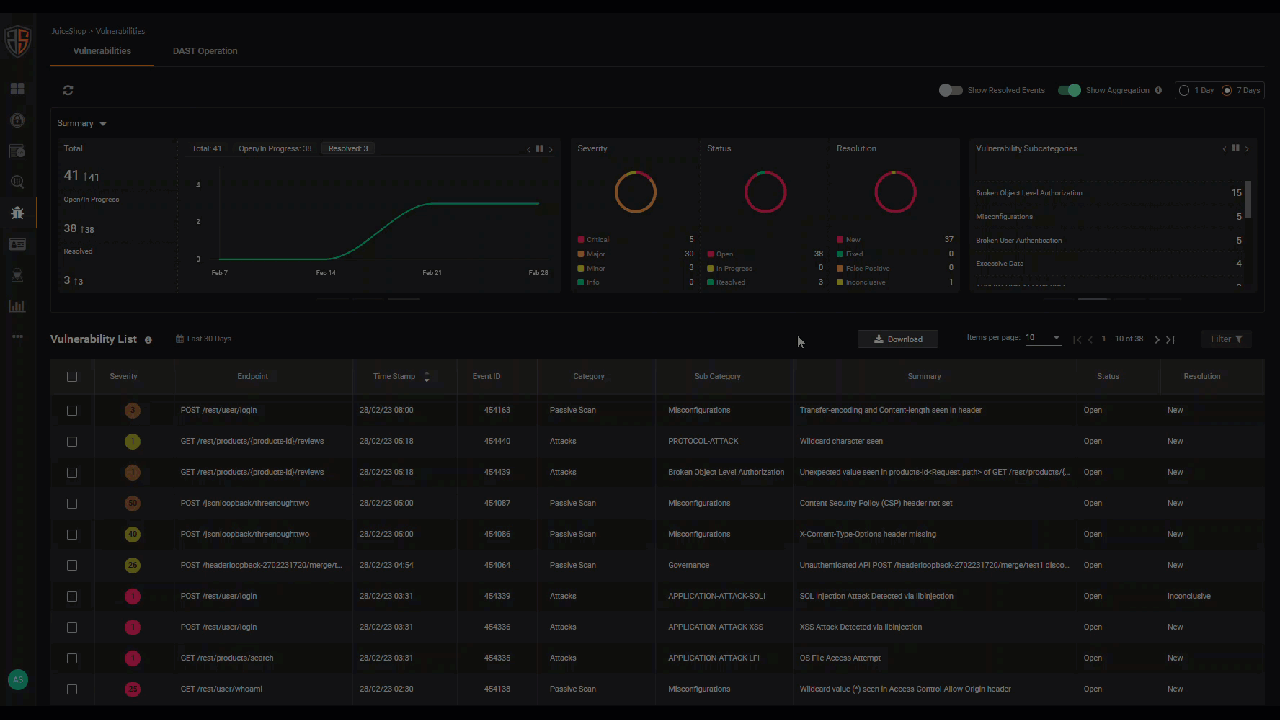1280x720 pixels.
Task: Open the dashboard grid icon in the sidebar
Action: pyautogui.click(x=17, y=89)
